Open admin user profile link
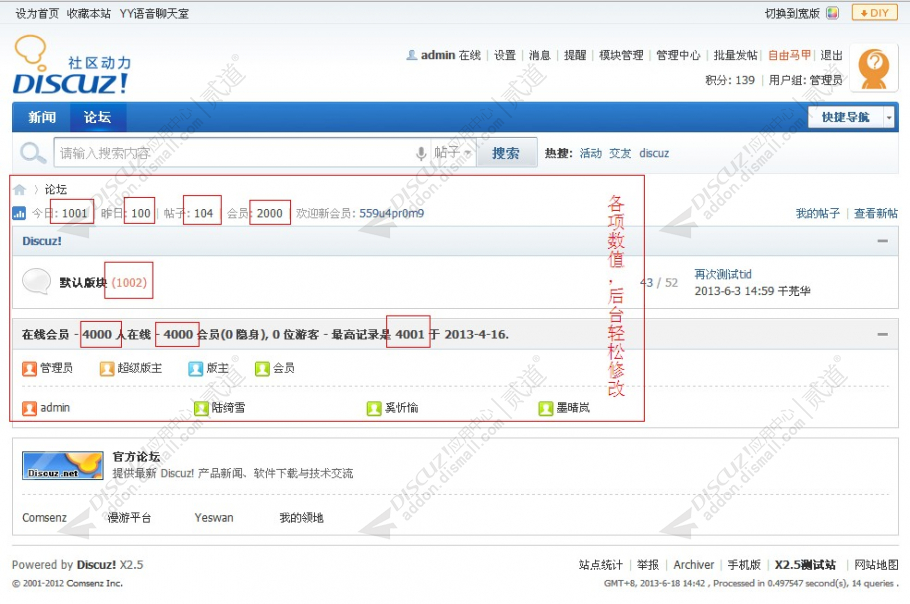The image size is (910, 604). click(x=438, y=55)
